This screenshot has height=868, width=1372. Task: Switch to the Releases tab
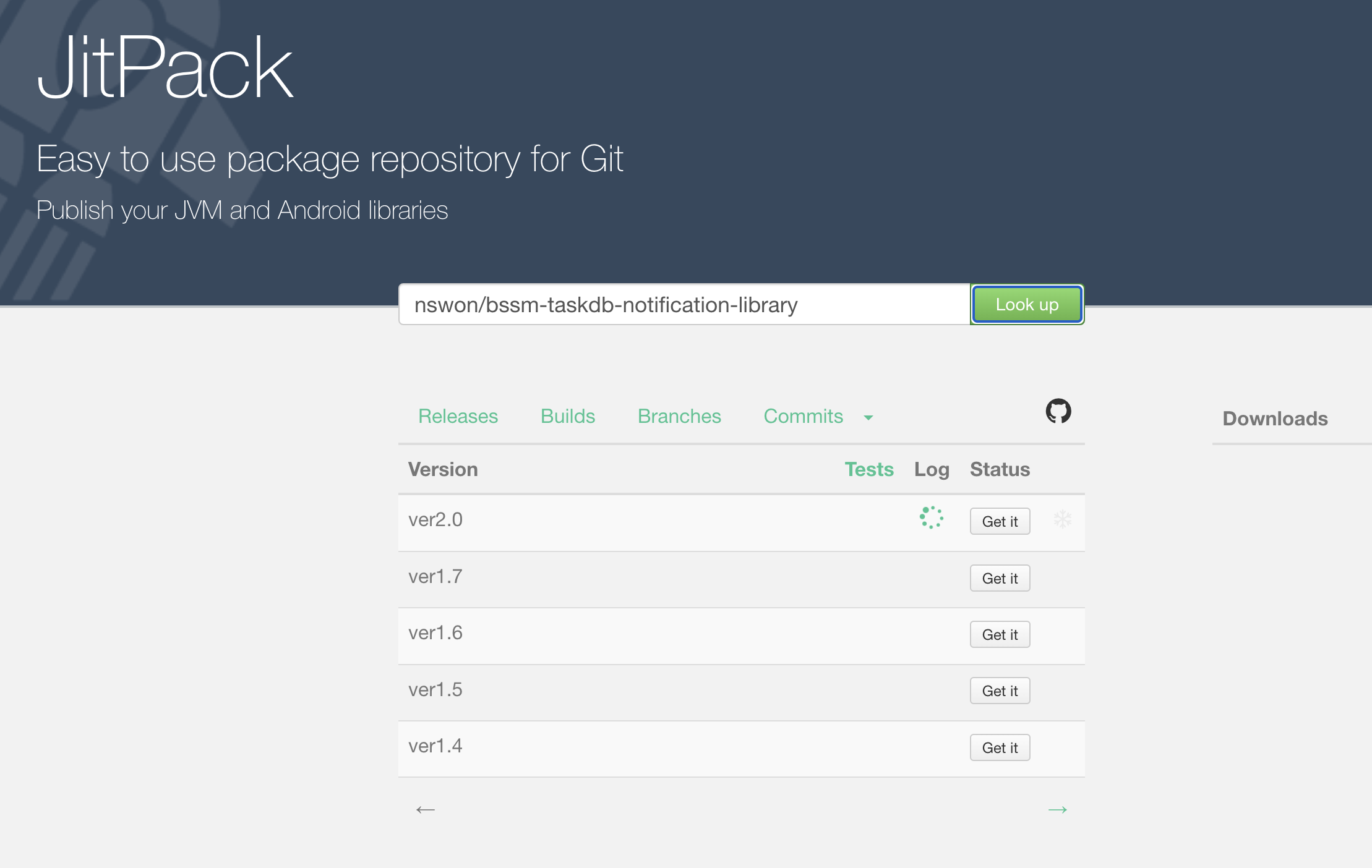(x=458, y=416)
